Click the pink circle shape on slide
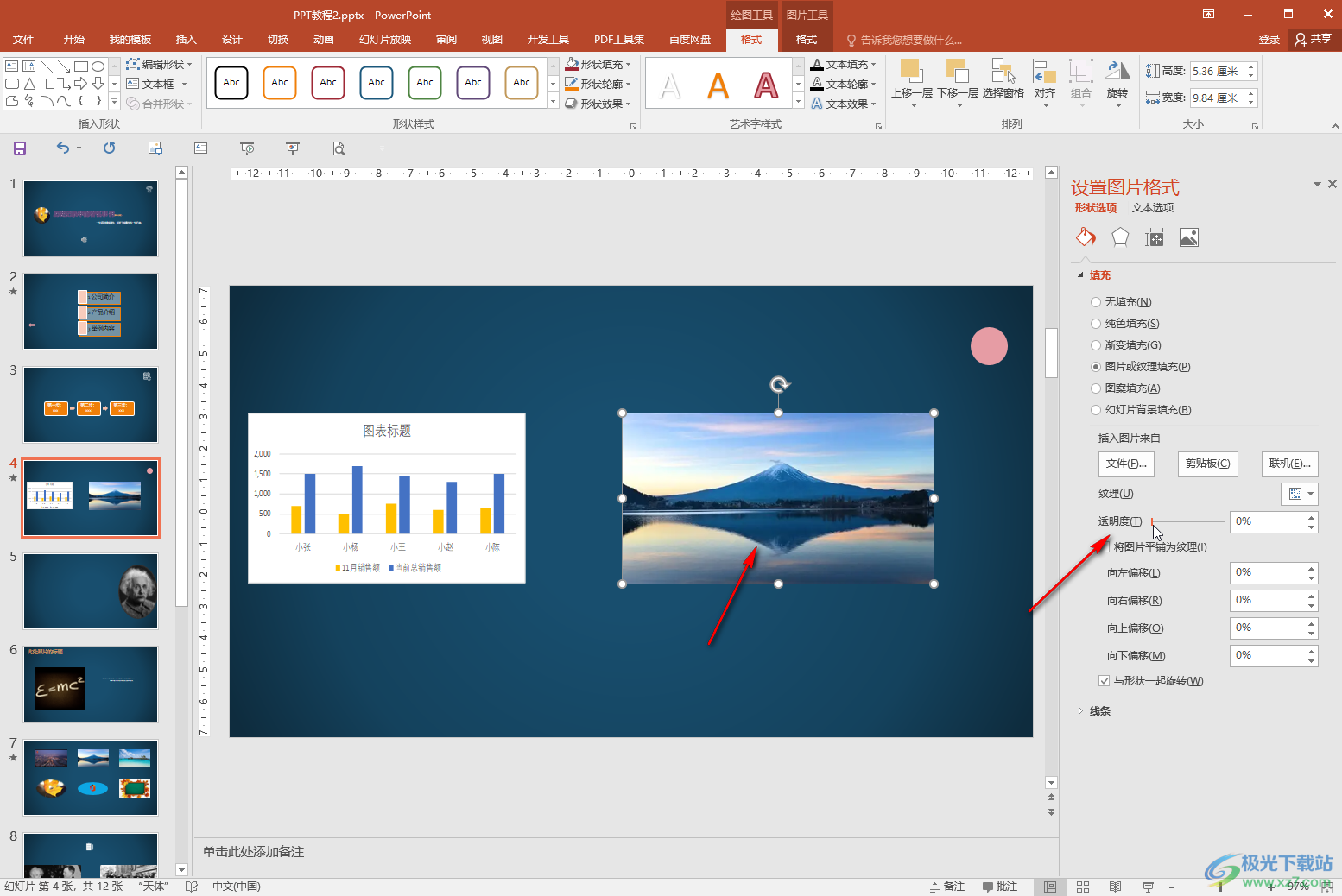Image resolution: width=1342 pixels, height=896 pixels. point(989,346)
